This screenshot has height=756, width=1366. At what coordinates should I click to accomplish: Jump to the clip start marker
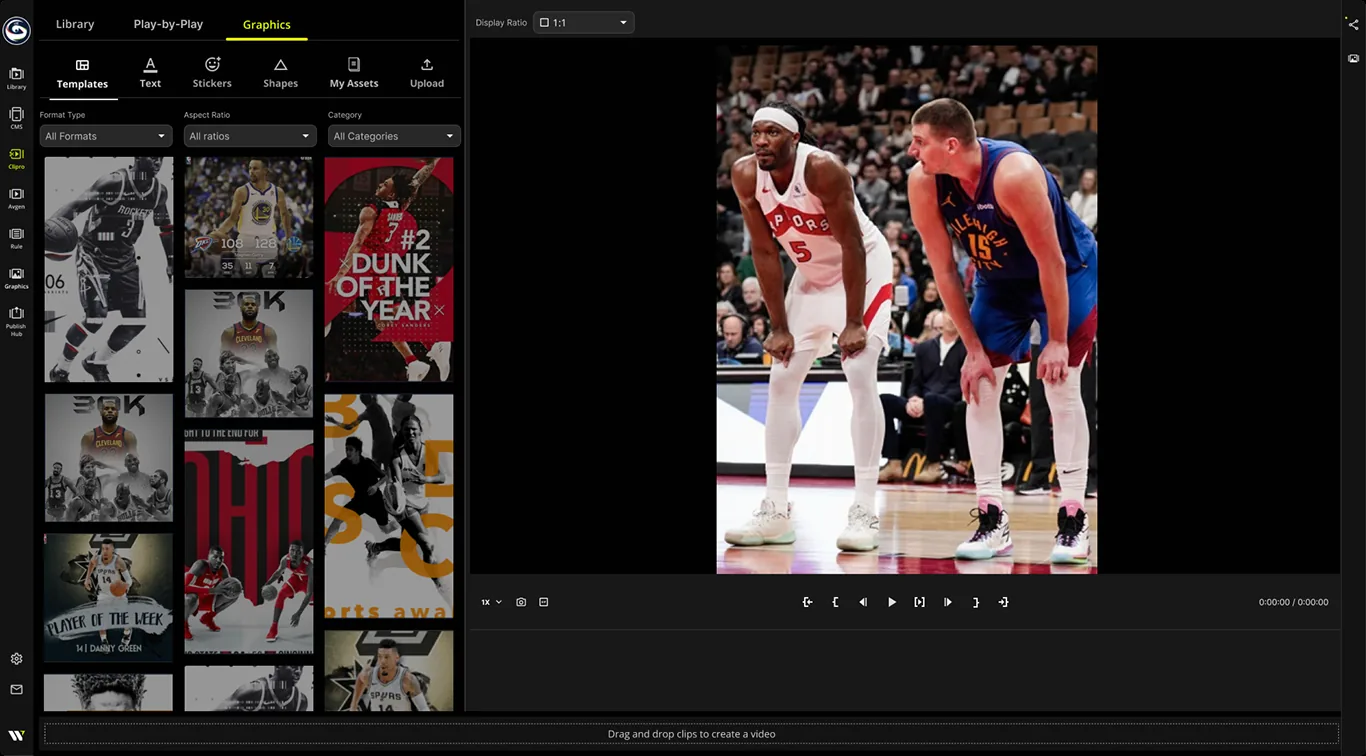point(807,602)
